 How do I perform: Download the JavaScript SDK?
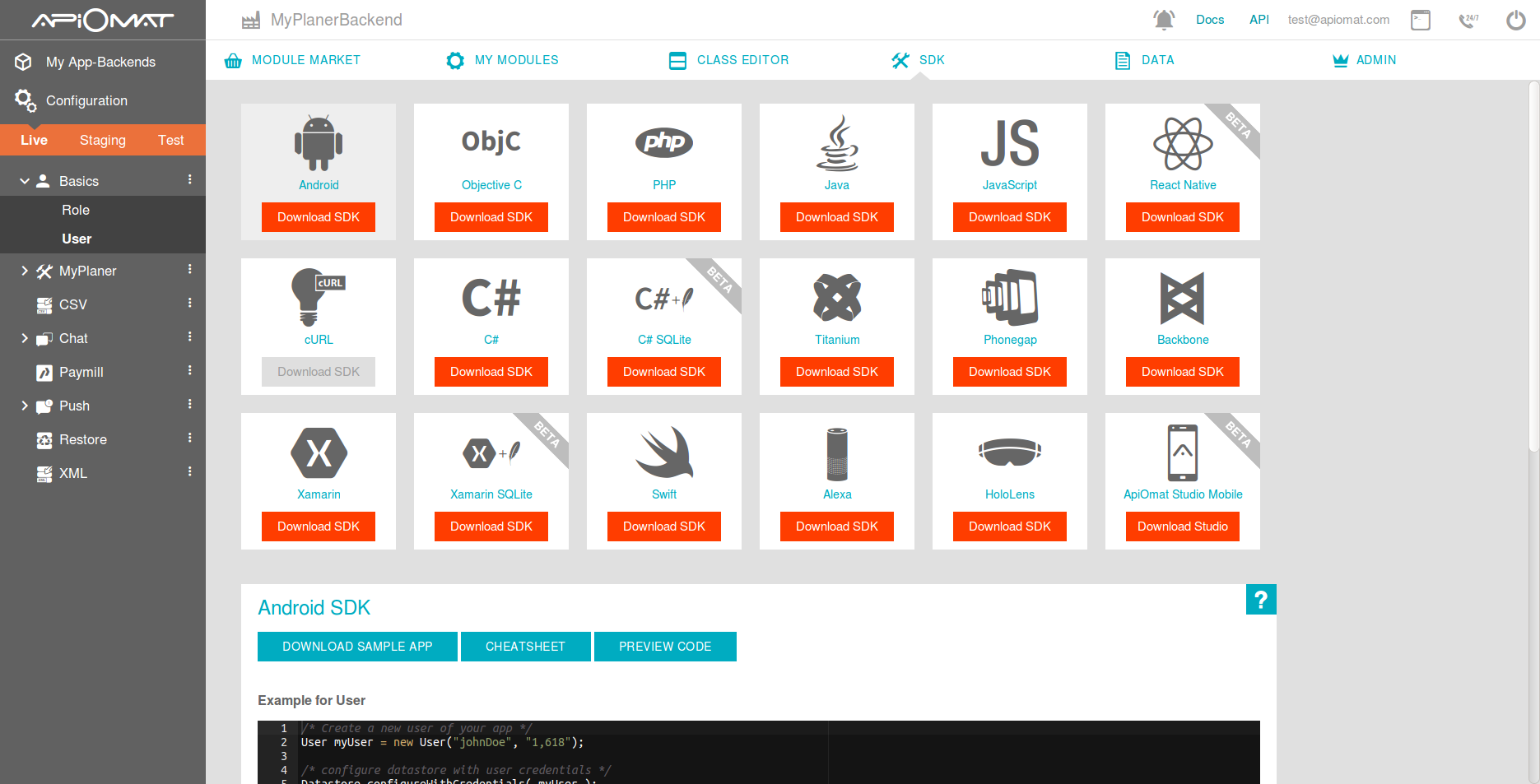pyautogui.click(x=1009, y=217)
